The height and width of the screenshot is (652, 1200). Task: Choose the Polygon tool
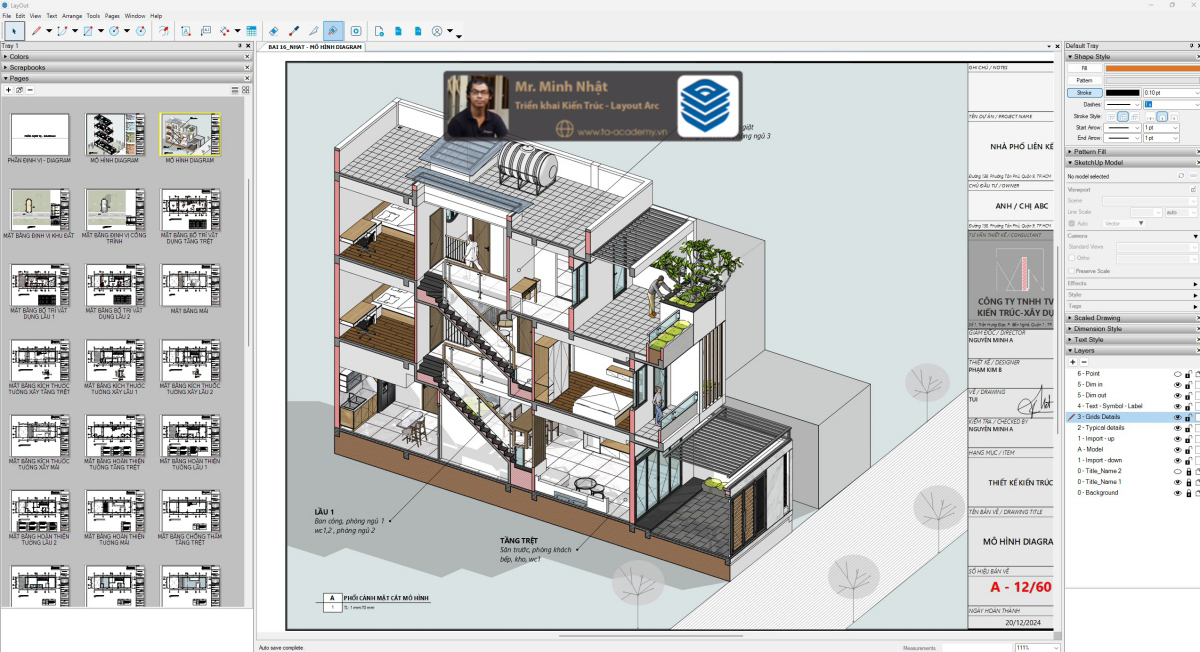[x=140, y=31]
